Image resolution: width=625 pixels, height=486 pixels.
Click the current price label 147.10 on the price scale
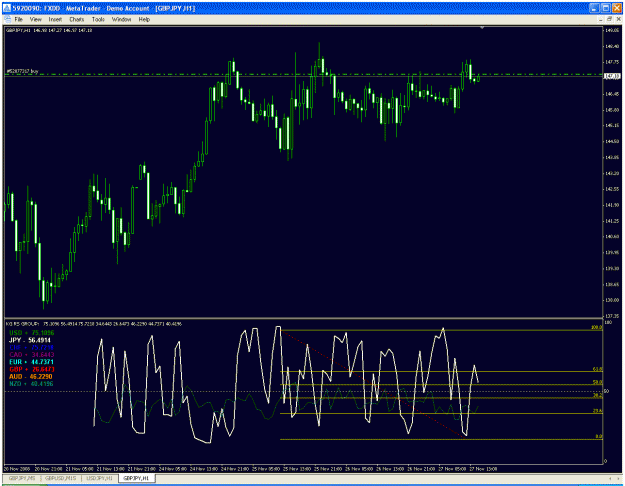coord(612,76)
